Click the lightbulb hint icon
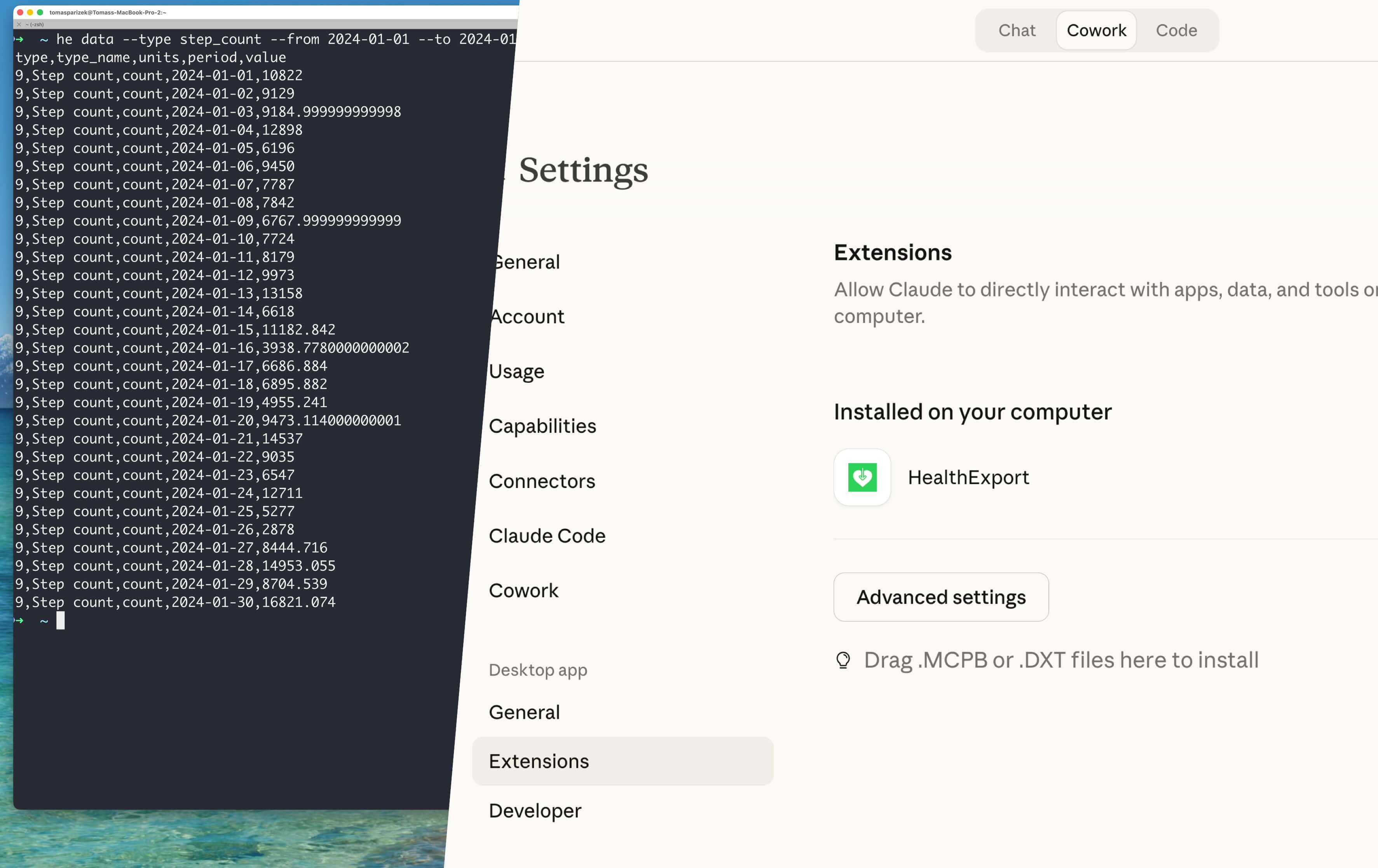Screen dimensions: 1378x868 (x=842, y=660)
